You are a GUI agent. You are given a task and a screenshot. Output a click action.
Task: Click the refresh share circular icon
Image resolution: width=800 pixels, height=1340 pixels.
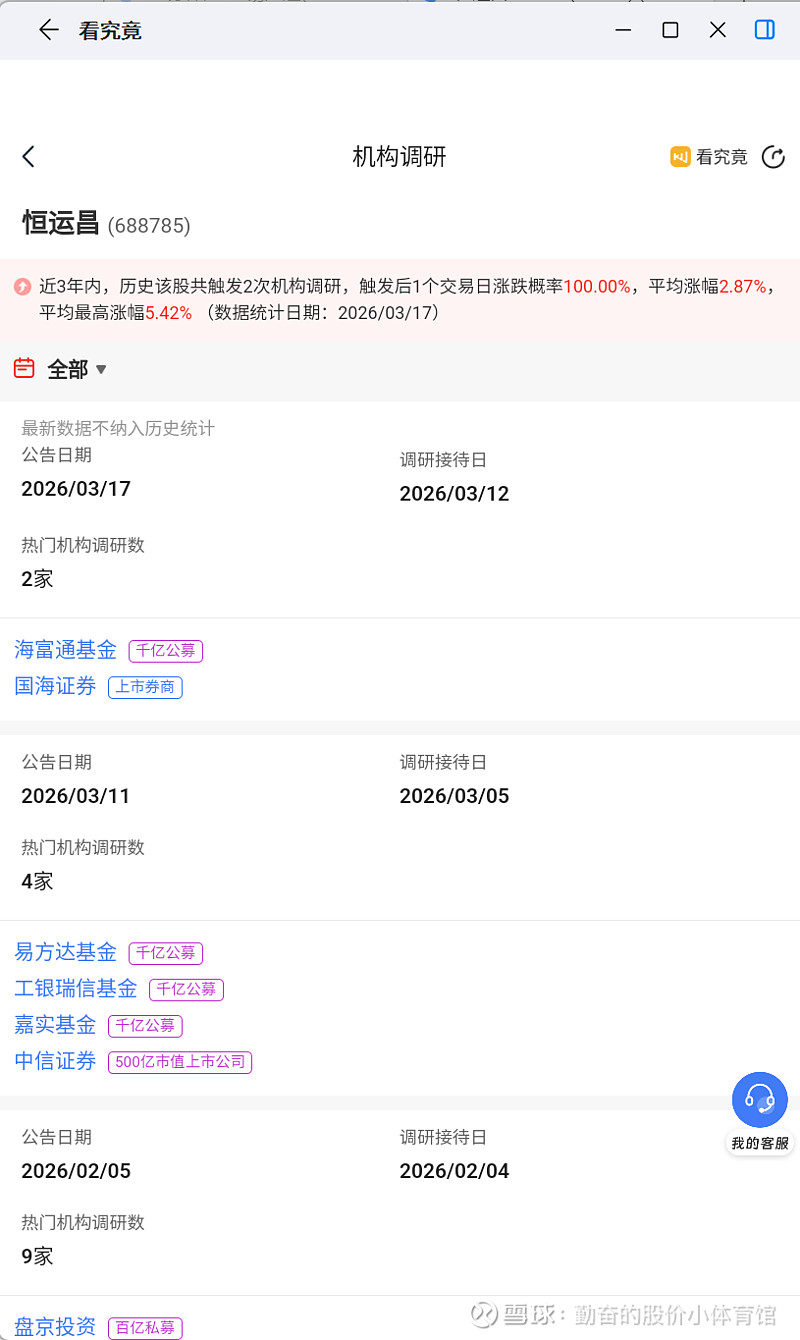click(773, 157)
